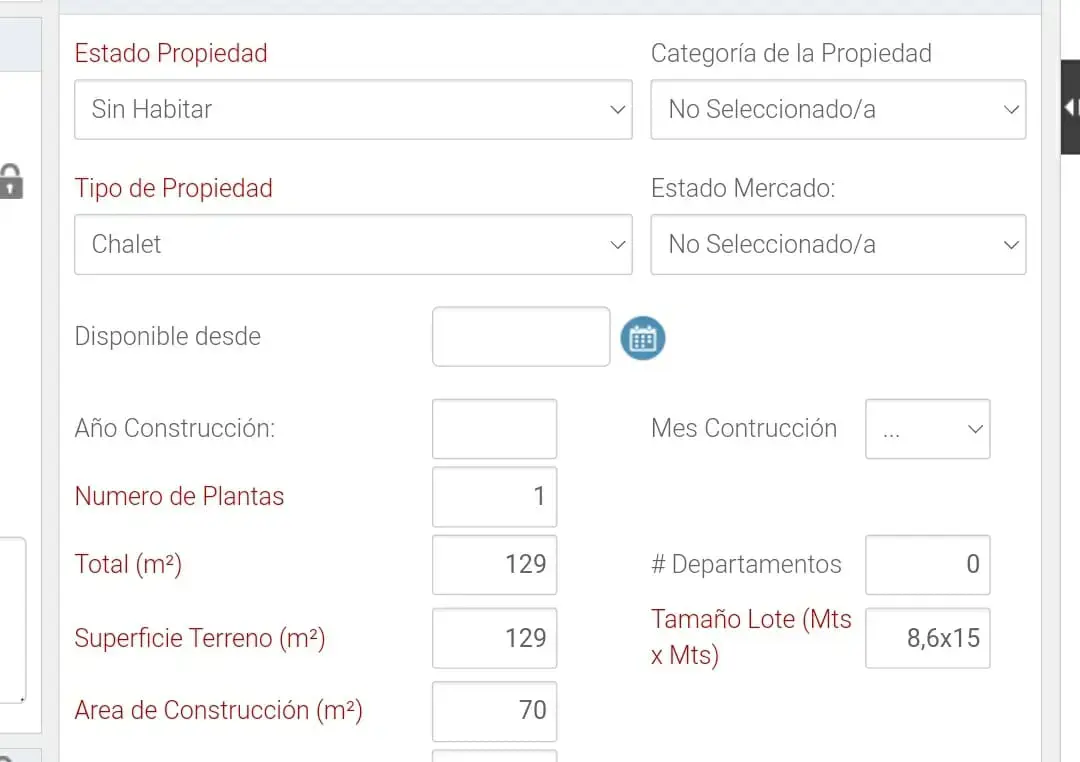Click the Superficie Terreno (m²) field
Screen dimensions: 1080x762
click(494, 638)
